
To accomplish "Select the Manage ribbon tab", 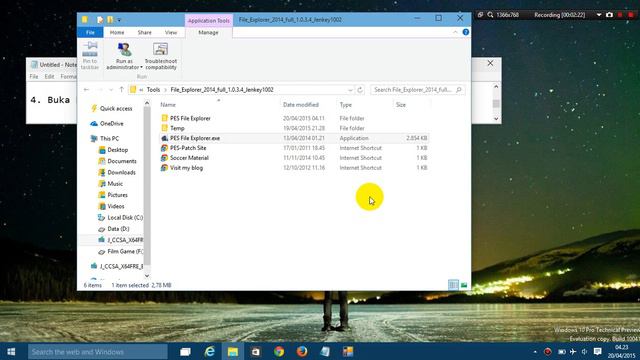I will pos(208,32).
